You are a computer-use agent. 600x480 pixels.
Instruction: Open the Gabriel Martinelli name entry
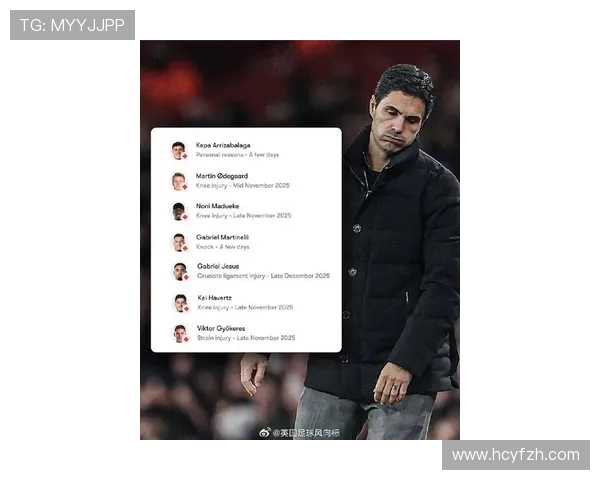click(x=223, y=237)
